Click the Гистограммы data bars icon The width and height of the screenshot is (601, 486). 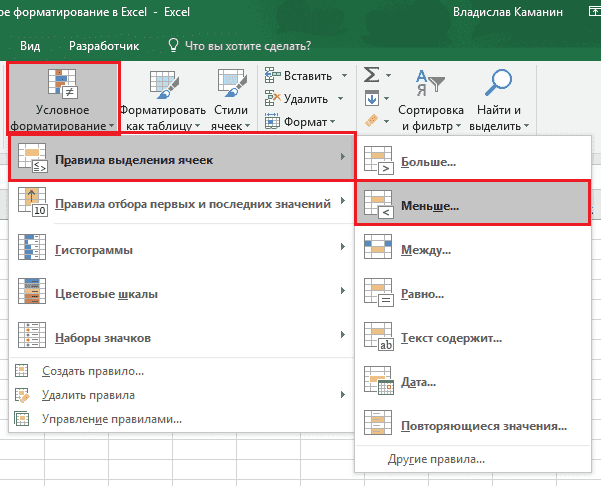click(32, 247)
